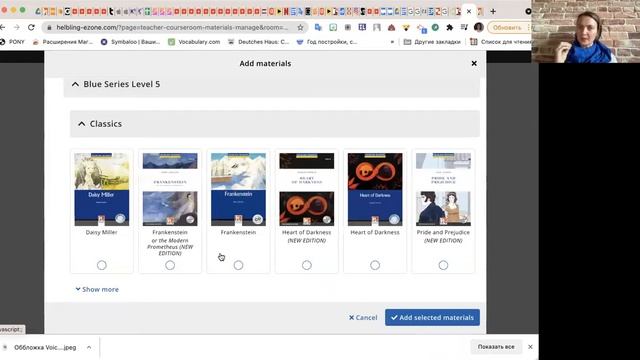
Task: Select the webcam video thumbnail
Action: coord(586,31)
